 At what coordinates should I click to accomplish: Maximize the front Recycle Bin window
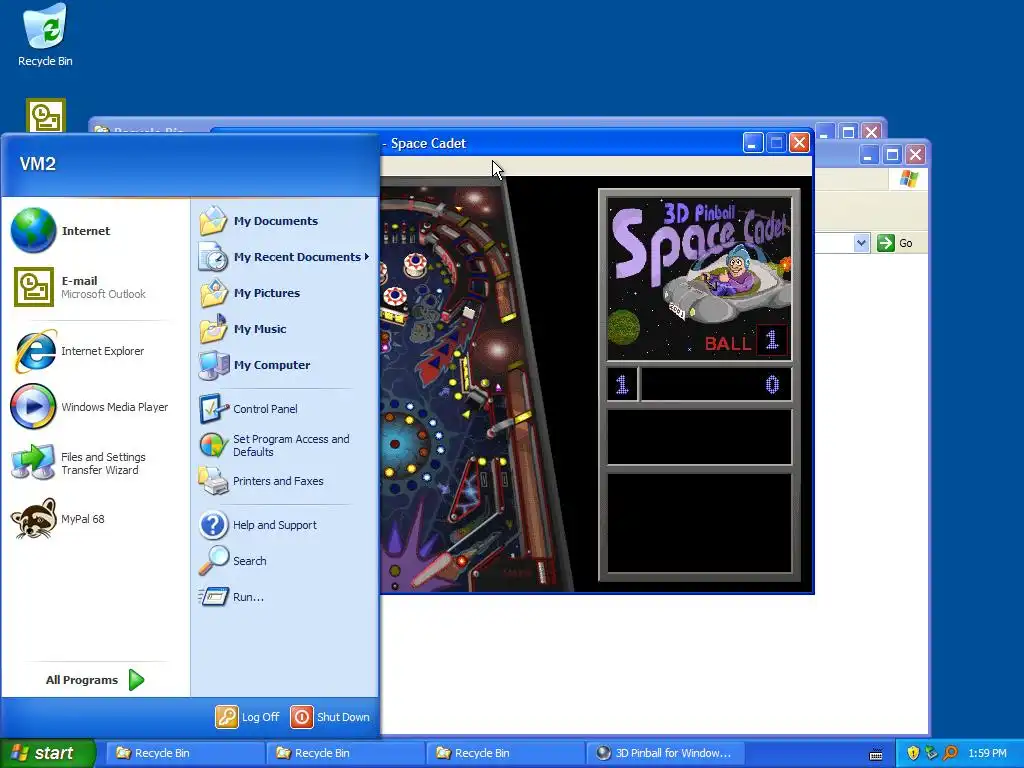[892, 155]
